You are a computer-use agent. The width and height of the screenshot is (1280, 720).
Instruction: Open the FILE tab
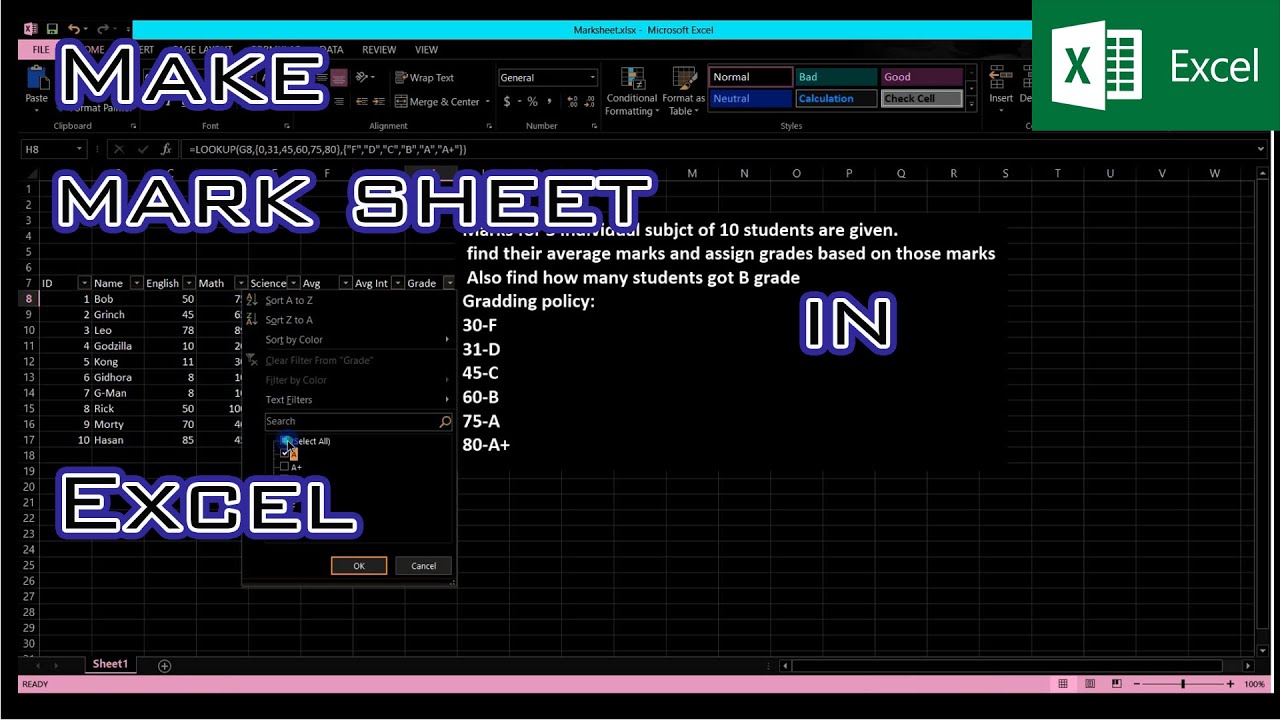tap(41, 49)
